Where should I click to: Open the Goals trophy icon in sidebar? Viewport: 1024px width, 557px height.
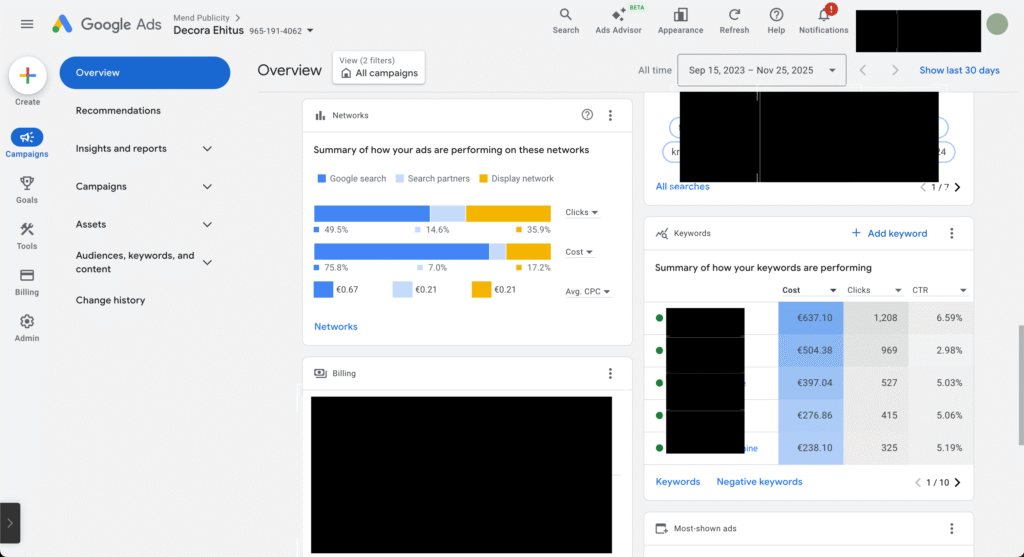27,184
